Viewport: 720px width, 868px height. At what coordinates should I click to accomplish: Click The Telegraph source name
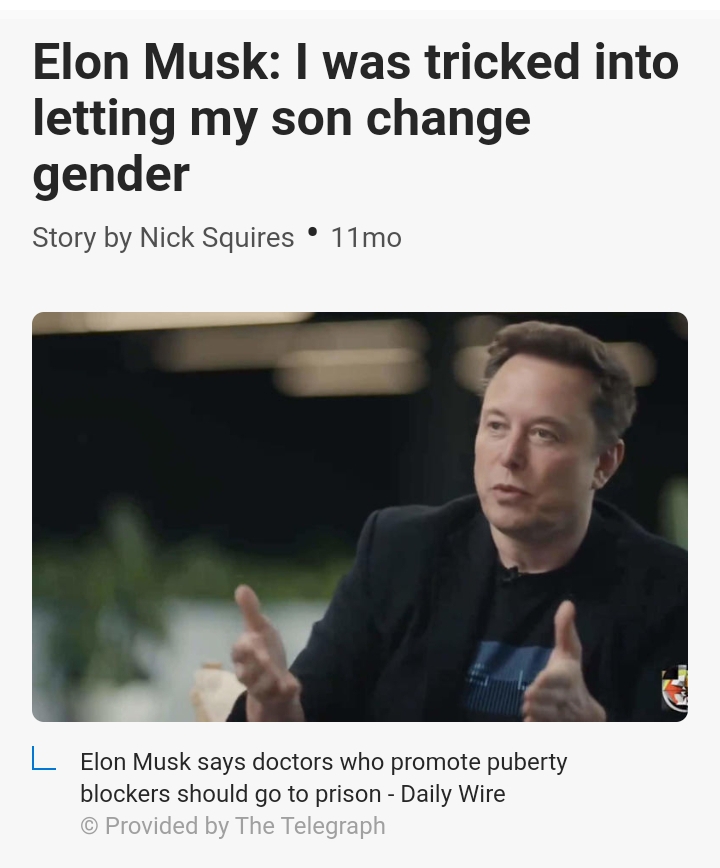[x=310, y=826]
